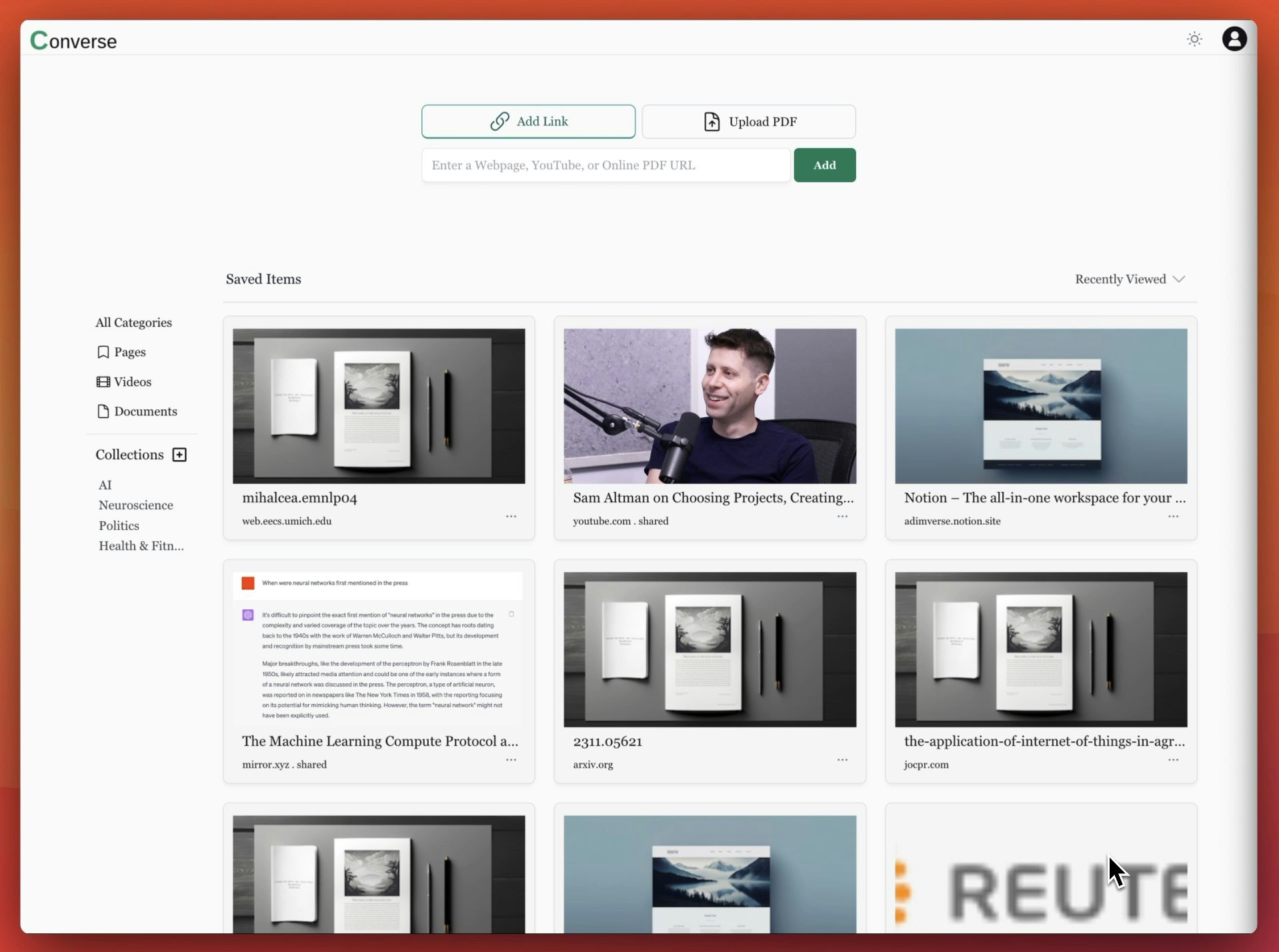Click The Machine Learning Compute Protocol title
The image size is (1279, 952).
click(380, 741)
